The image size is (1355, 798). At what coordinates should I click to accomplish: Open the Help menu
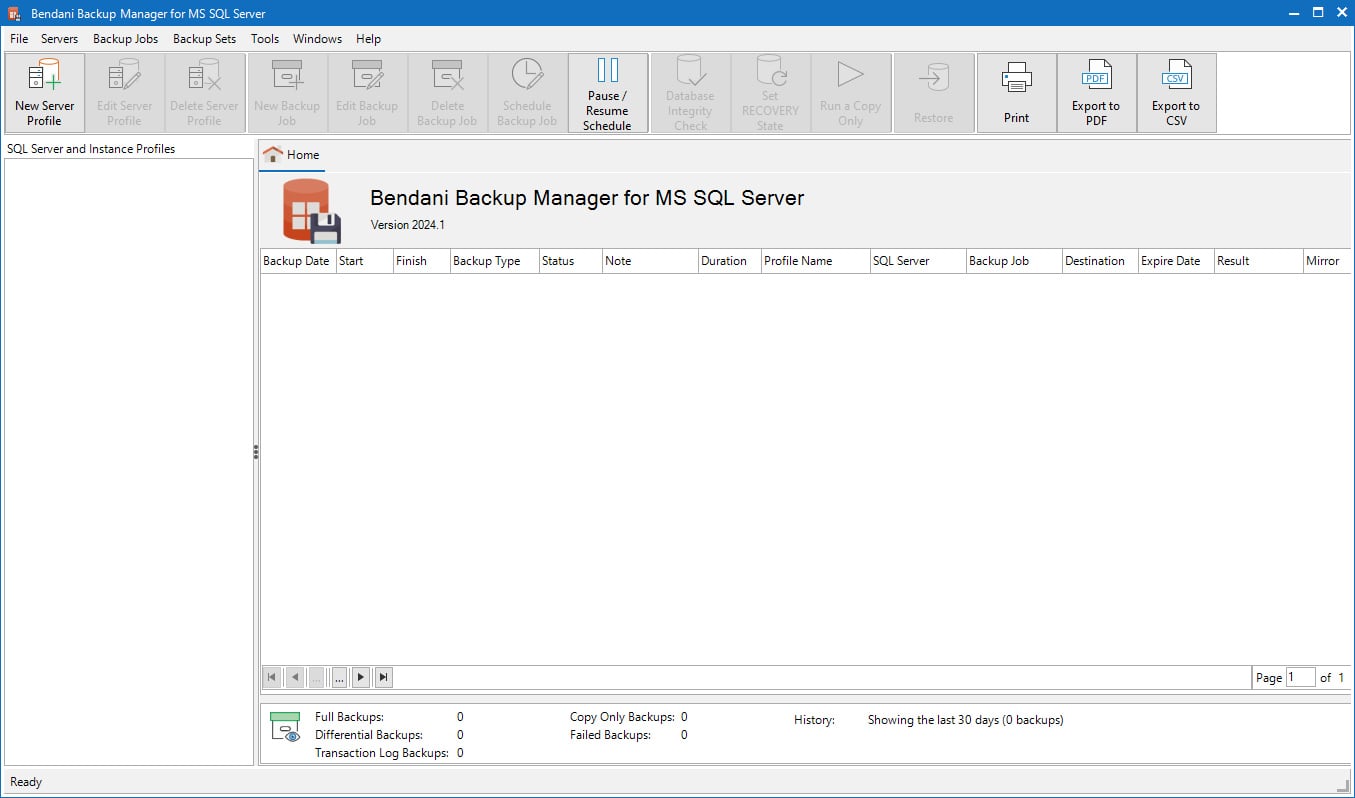point(368,39)
